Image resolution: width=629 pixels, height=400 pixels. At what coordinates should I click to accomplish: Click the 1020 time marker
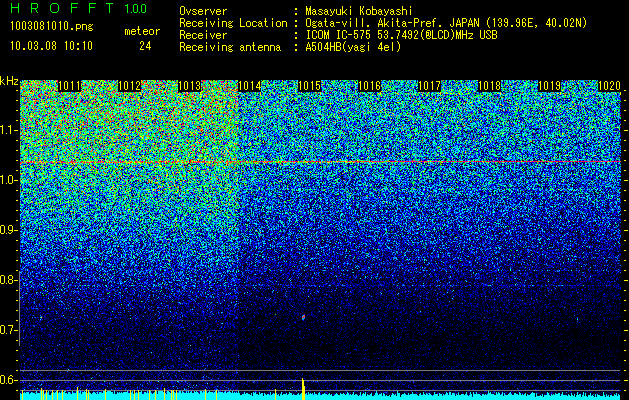609,86
